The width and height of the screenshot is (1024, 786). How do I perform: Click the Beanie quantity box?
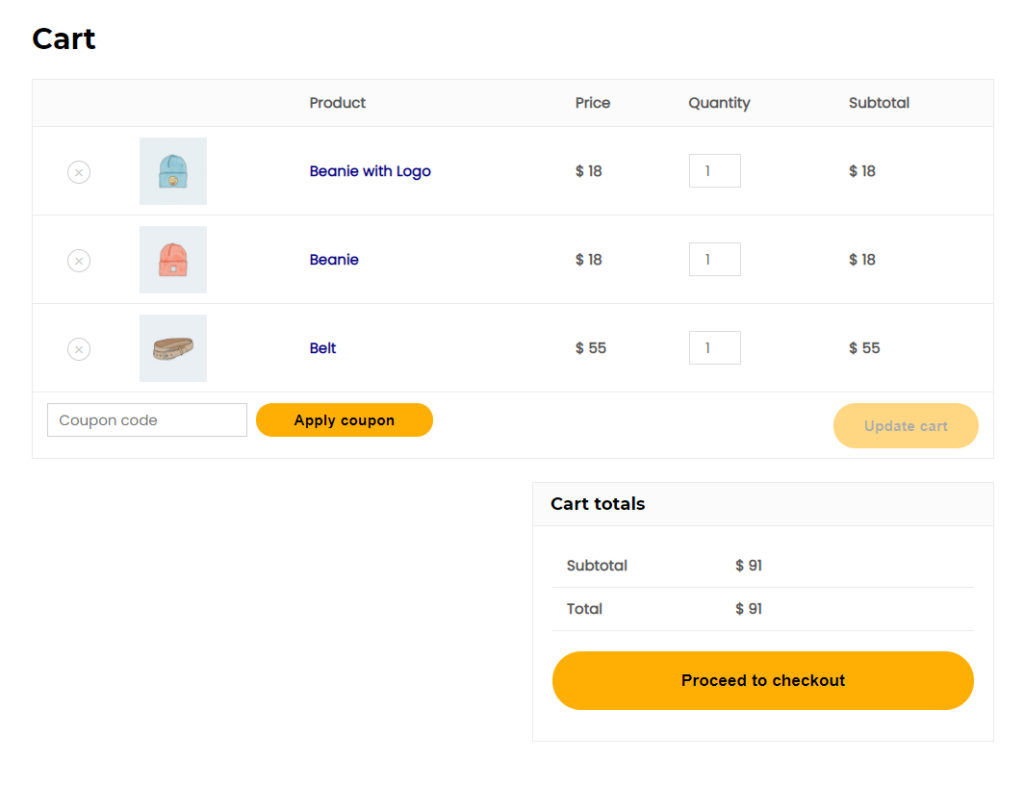pyautogui.click(x=714, y=260)
